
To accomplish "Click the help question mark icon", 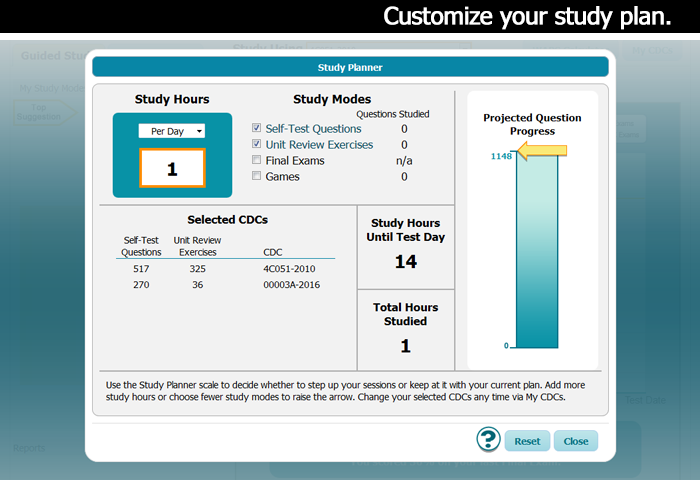I will pyautogui.click(x=488, y=440).
